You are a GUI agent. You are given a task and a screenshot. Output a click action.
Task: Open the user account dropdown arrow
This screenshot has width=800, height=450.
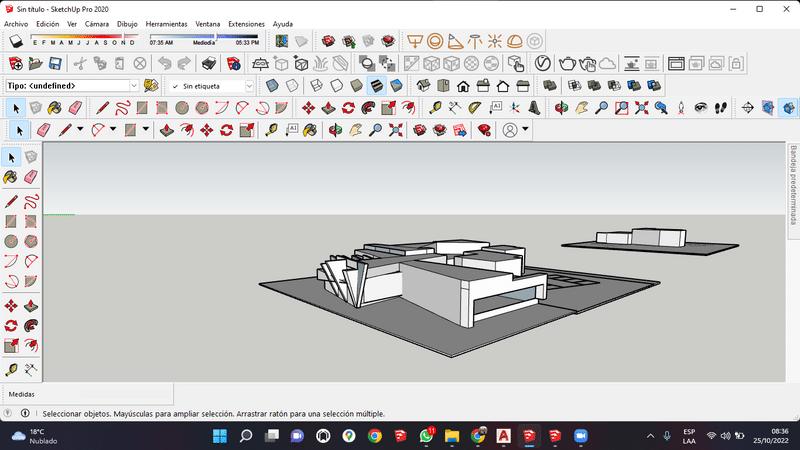(x=525, y=130)
